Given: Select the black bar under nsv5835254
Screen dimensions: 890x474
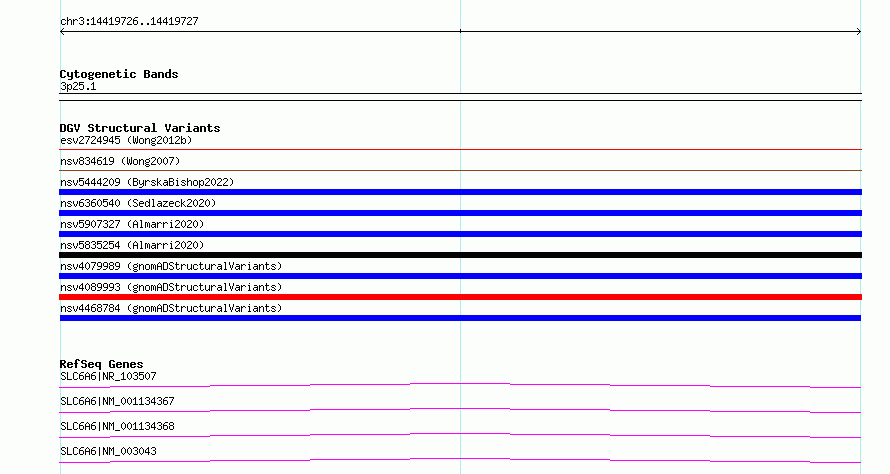Looking at the screenshot, I should (x=460, y=255).
